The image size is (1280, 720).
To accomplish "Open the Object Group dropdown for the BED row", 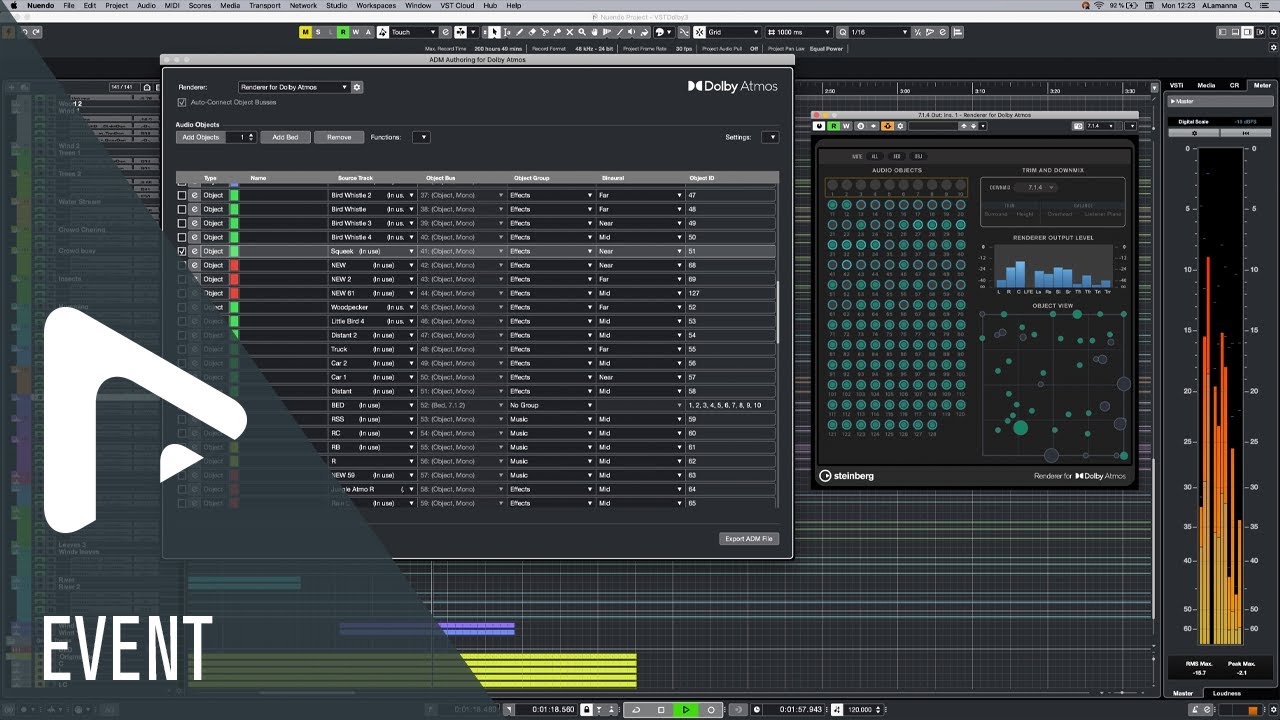I will coord(551,405).
